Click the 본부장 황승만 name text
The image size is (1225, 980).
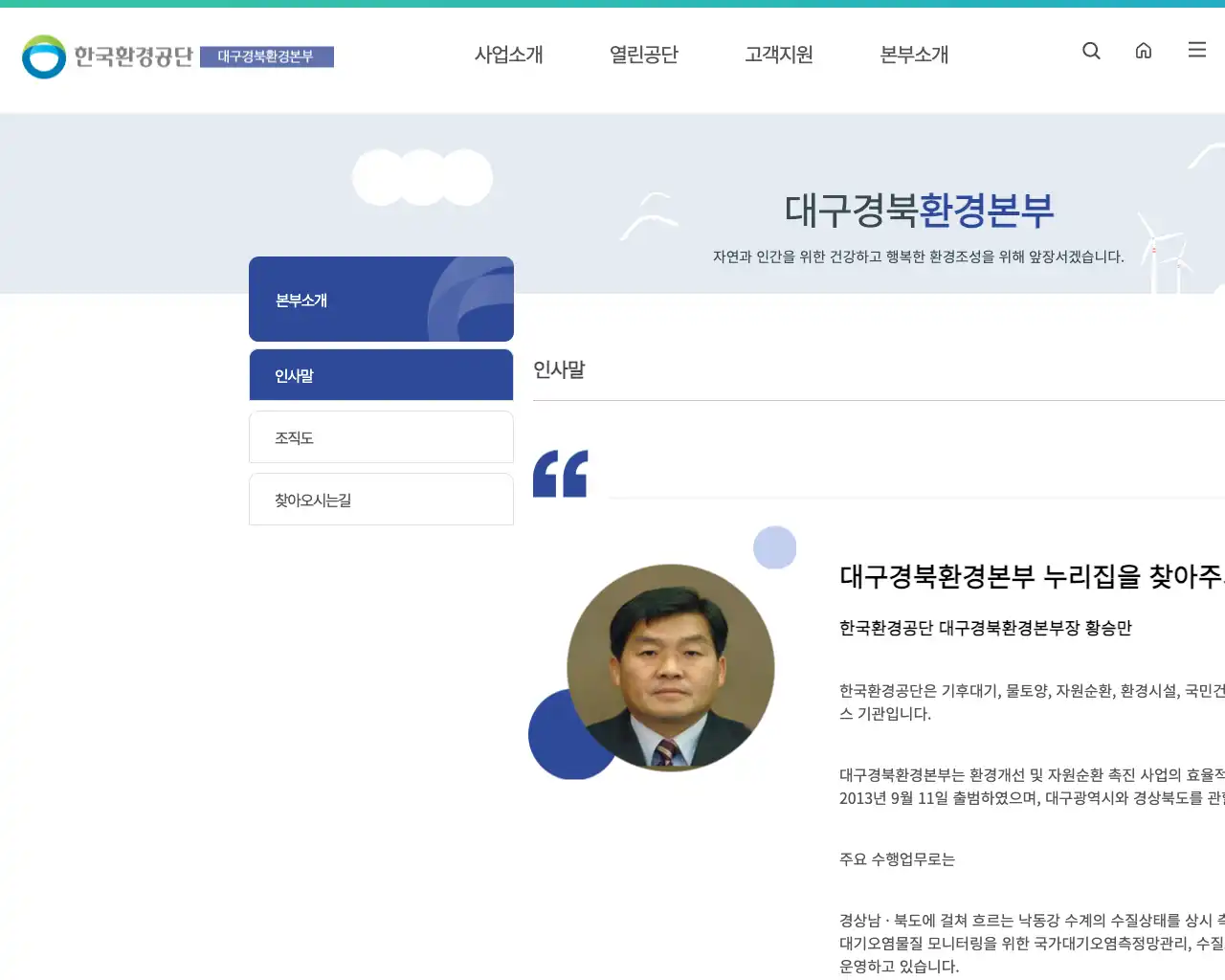pyautogui.click(x=984, y=628)
